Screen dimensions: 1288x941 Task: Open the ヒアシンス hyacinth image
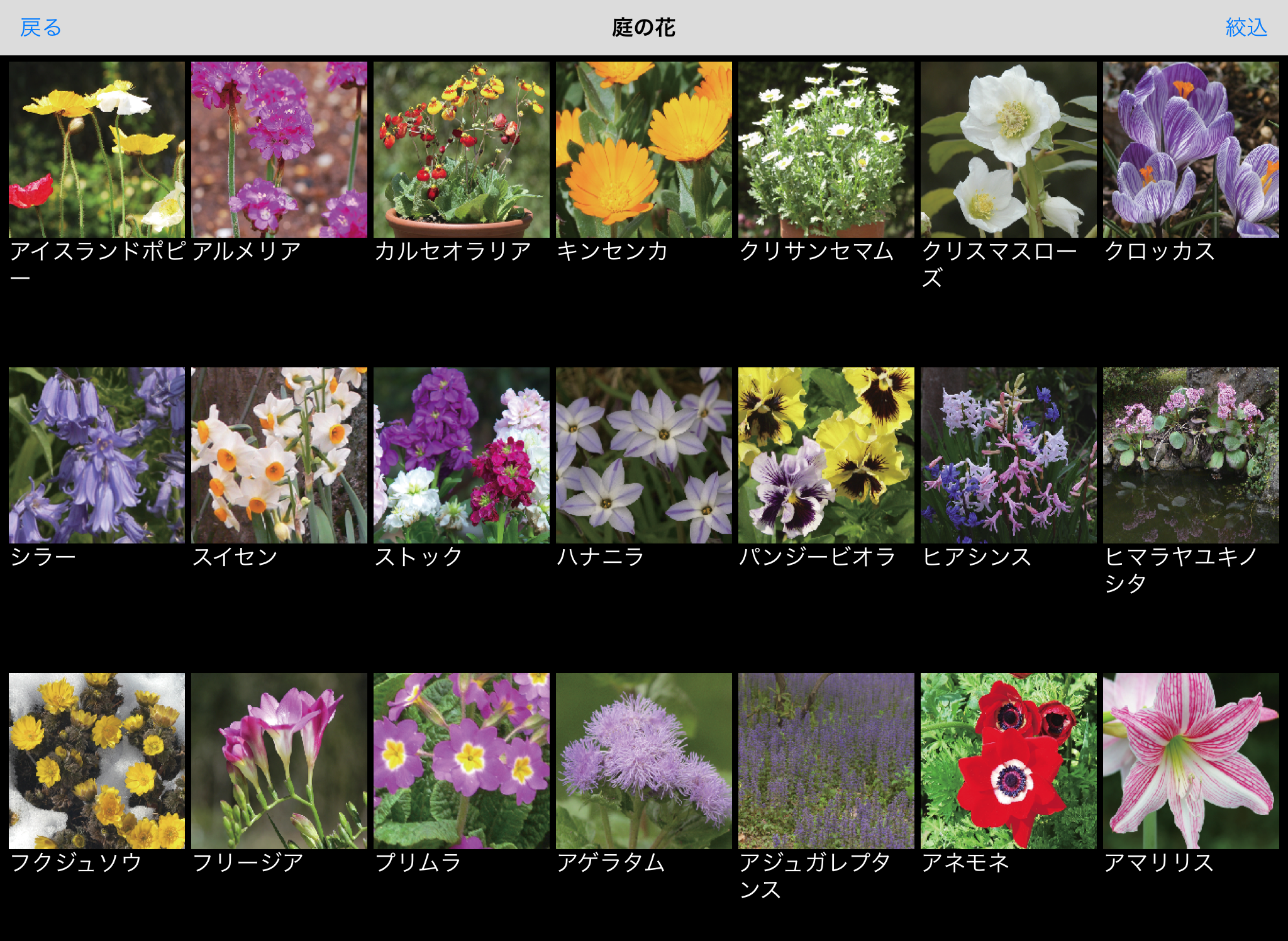(x=1009, y=455)
